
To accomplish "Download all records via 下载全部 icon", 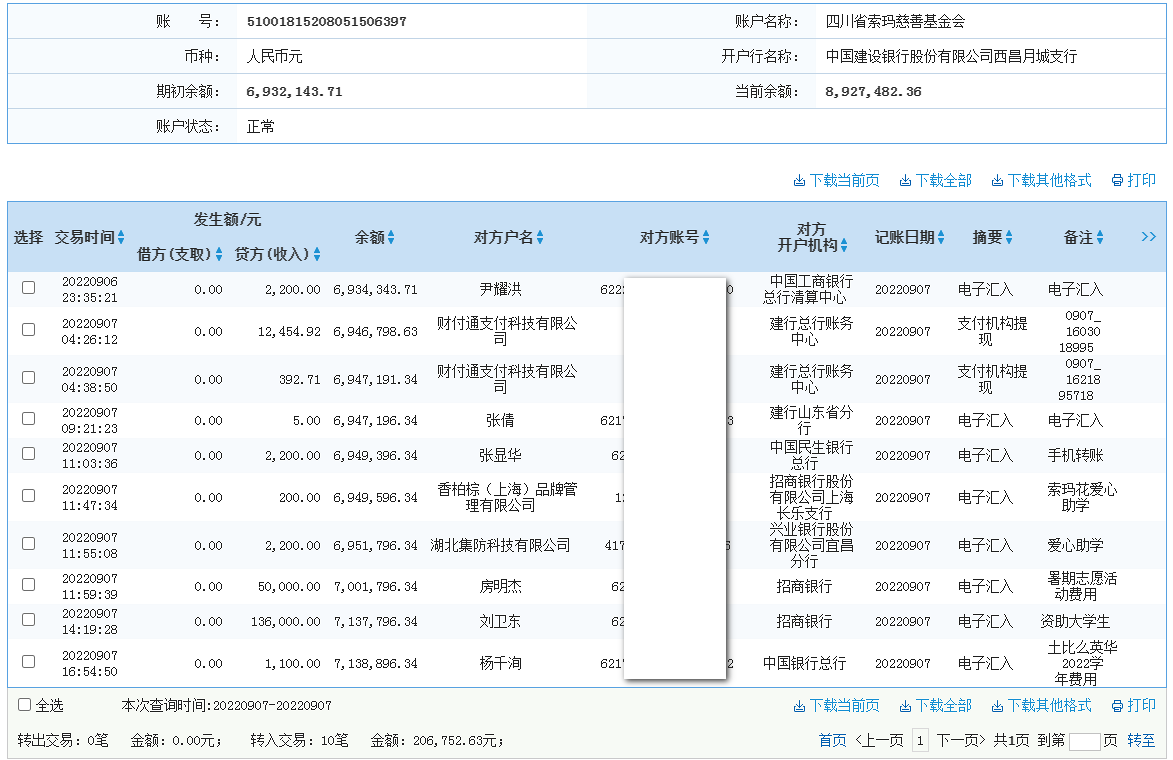I will pyautogui.click(x=935, y=180).
